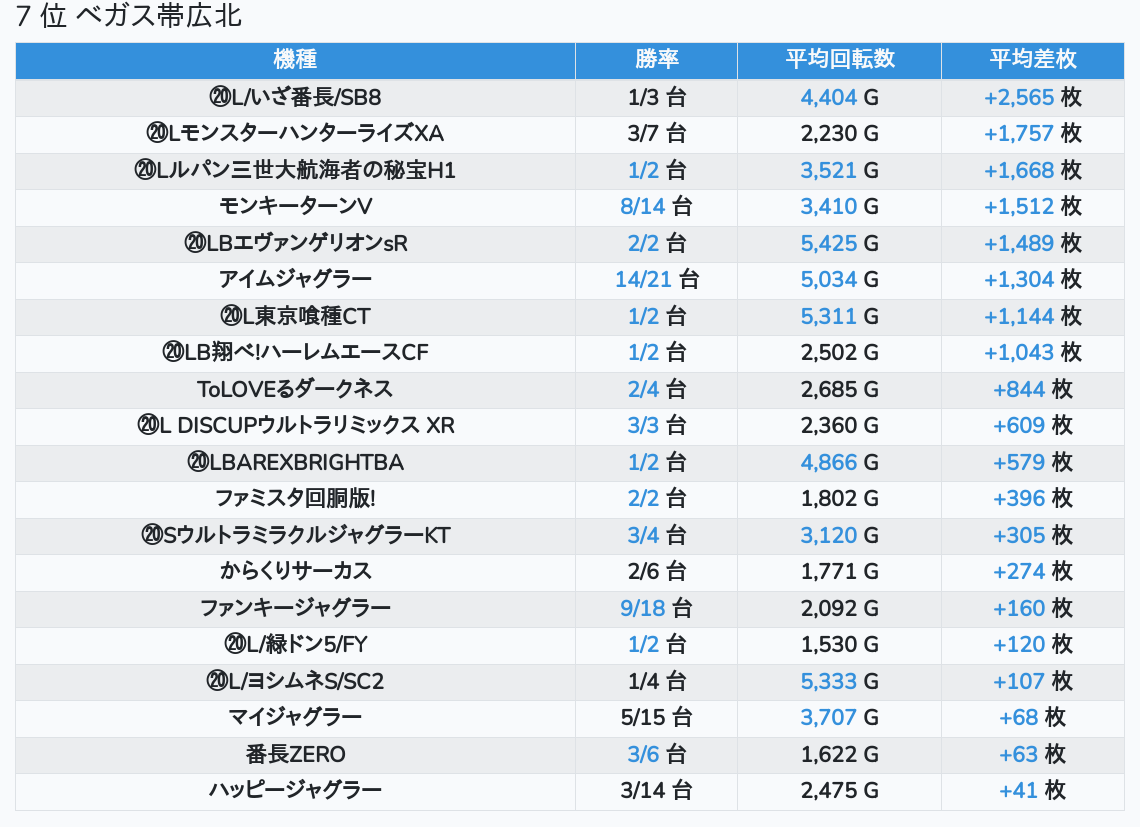Click the 5,034 G average spins value
The width and height of the screenshot is (1140, 827).
pyautogui.click(x=840, y=279)
